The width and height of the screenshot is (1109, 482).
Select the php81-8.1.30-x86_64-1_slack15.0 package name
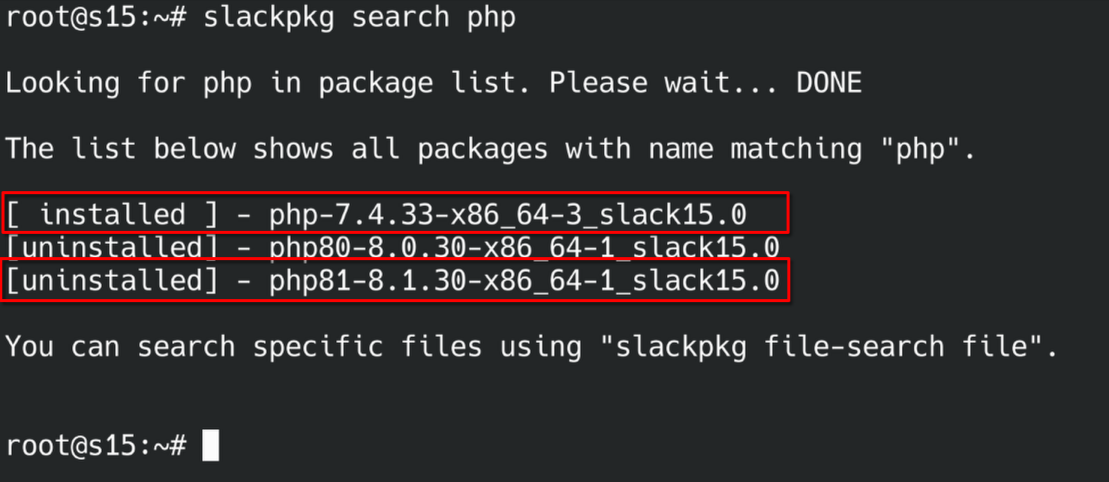click(524, 280)
